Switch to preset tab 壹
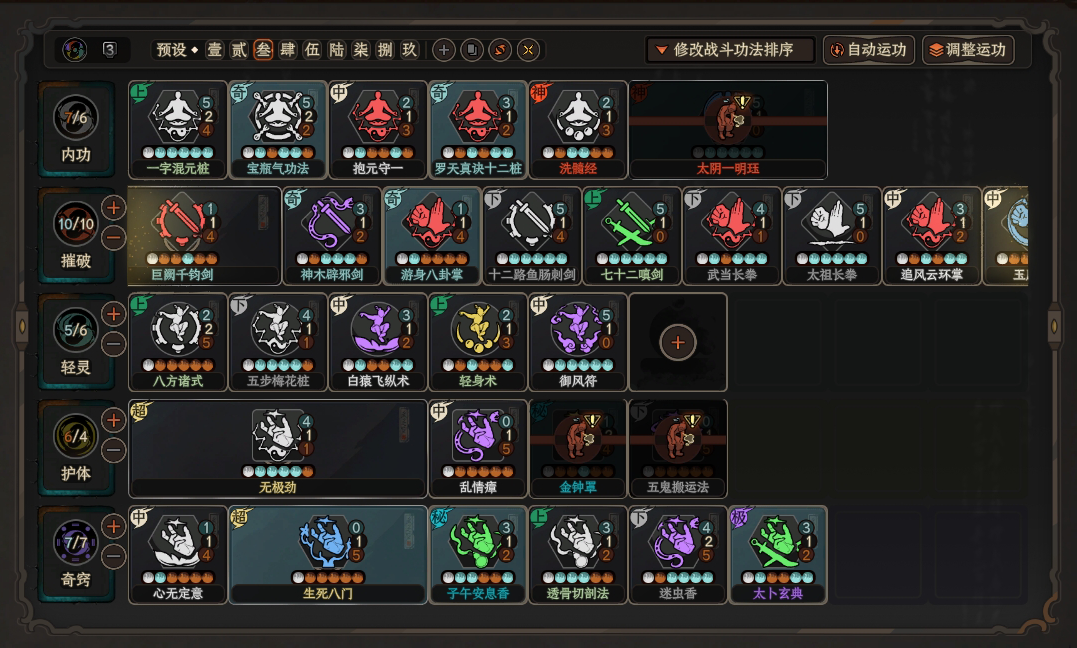 pos(215,50)
